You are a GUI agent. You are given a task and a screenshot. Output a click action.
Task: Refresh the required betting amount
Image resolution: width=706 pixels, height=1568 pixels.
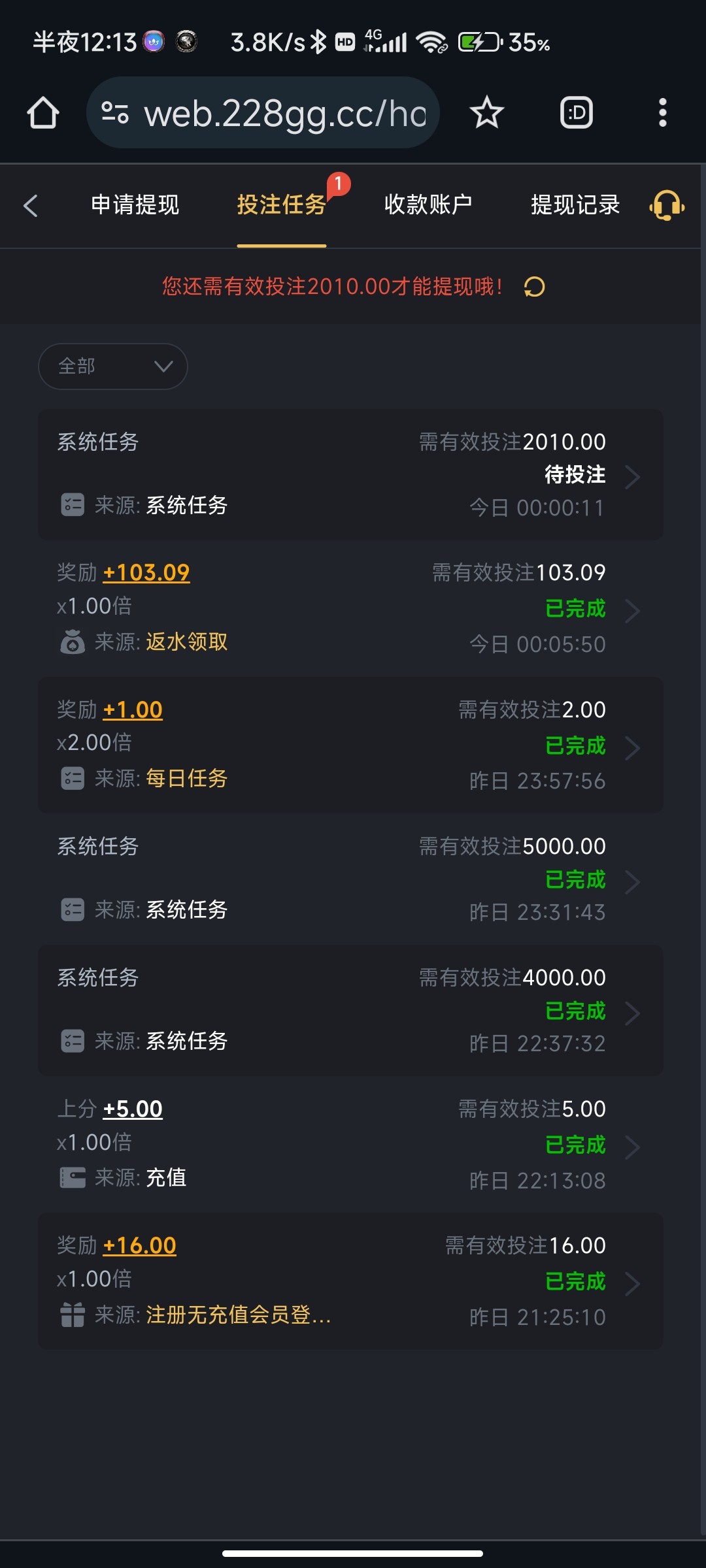coord(535,287)
